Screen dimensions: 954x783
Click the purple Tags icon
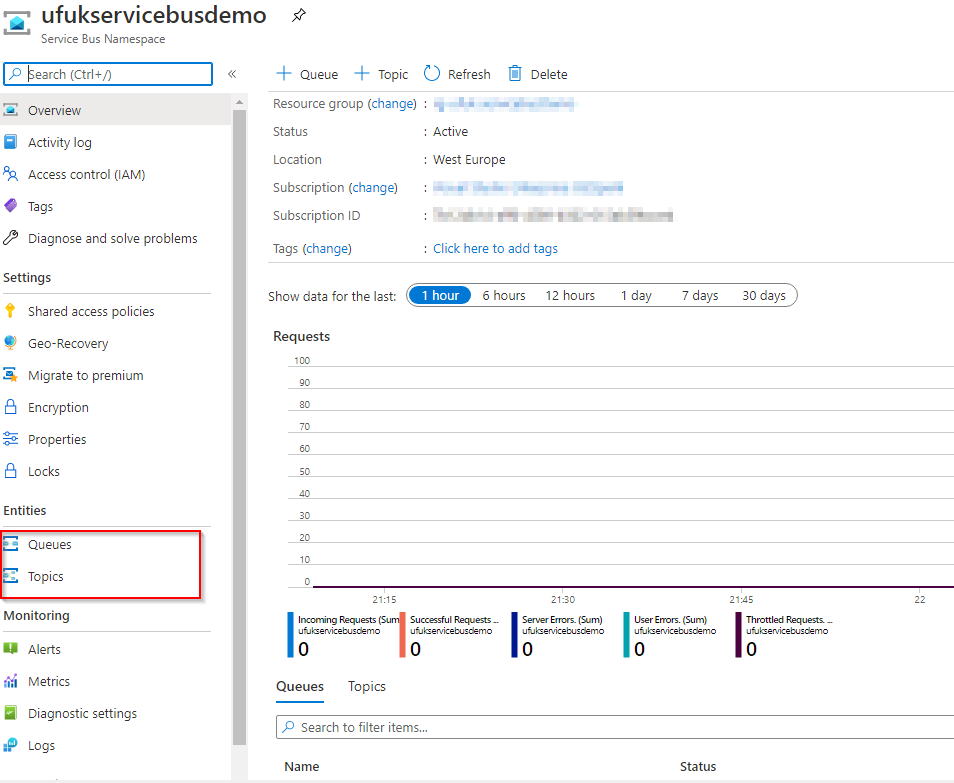coord(10,206)
